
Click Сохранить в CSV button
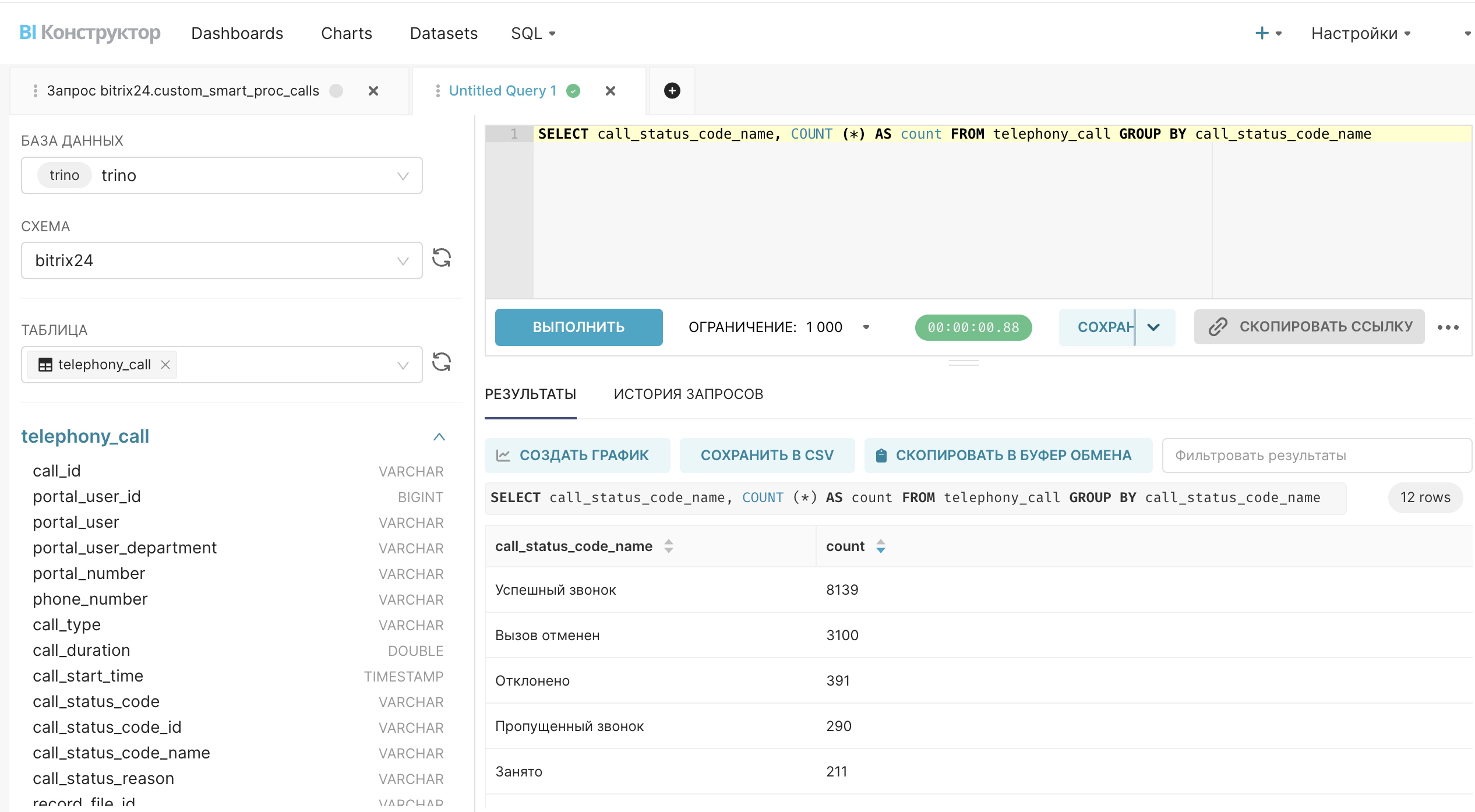pos(767,456)
